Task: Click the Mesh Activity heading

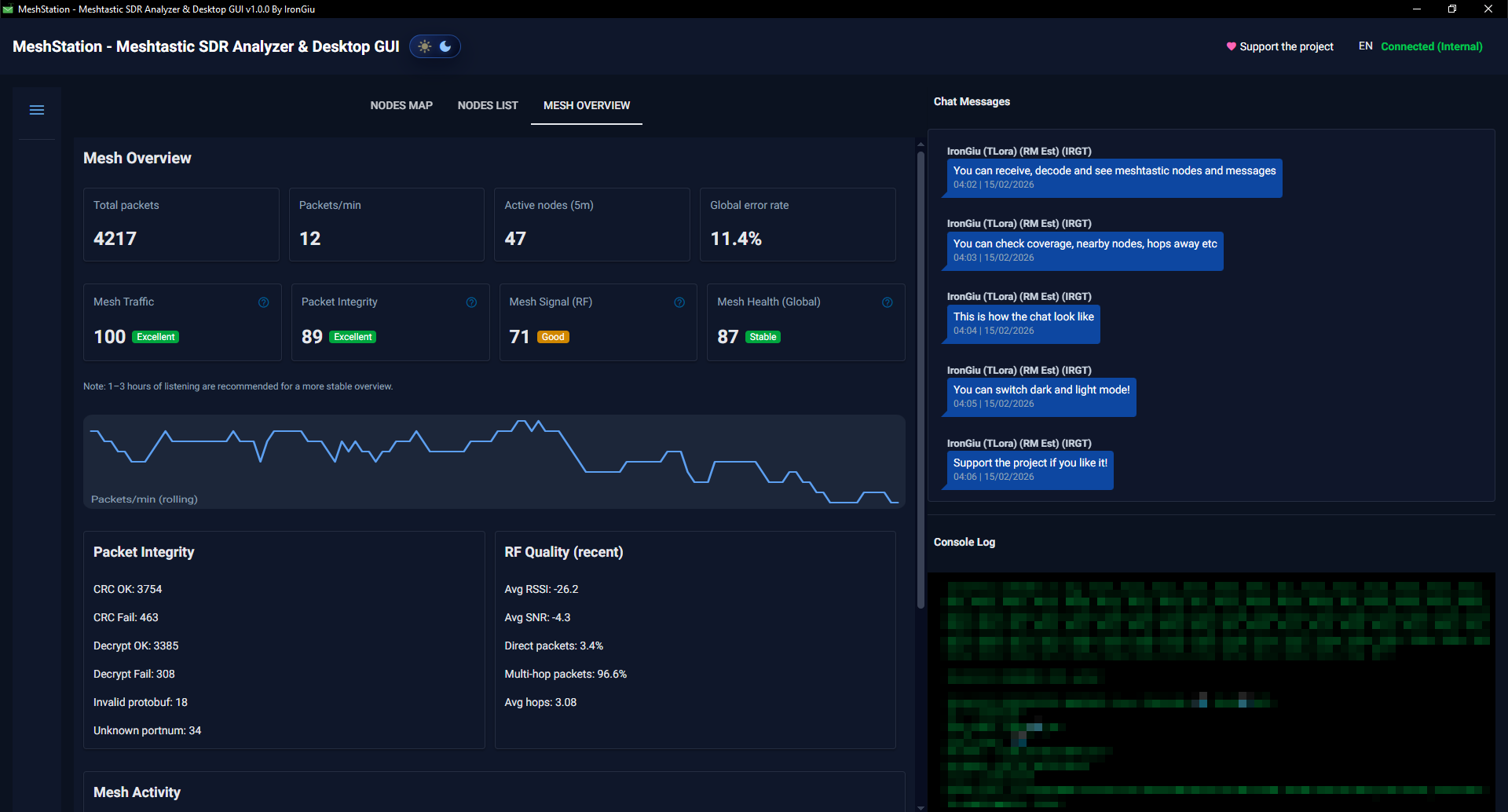Action: [x=137, y=792]
